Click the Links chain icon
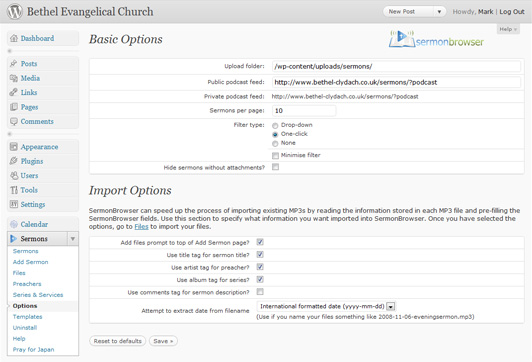The height and width of the screenshot is (362, 532). [x=14, y=92]
